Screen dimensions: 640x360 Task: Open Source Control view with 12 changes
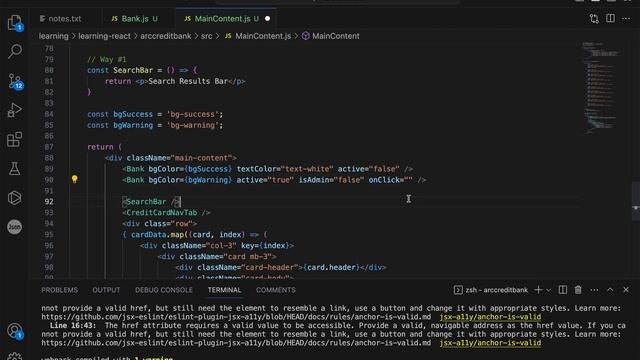(x=15, y=81)
